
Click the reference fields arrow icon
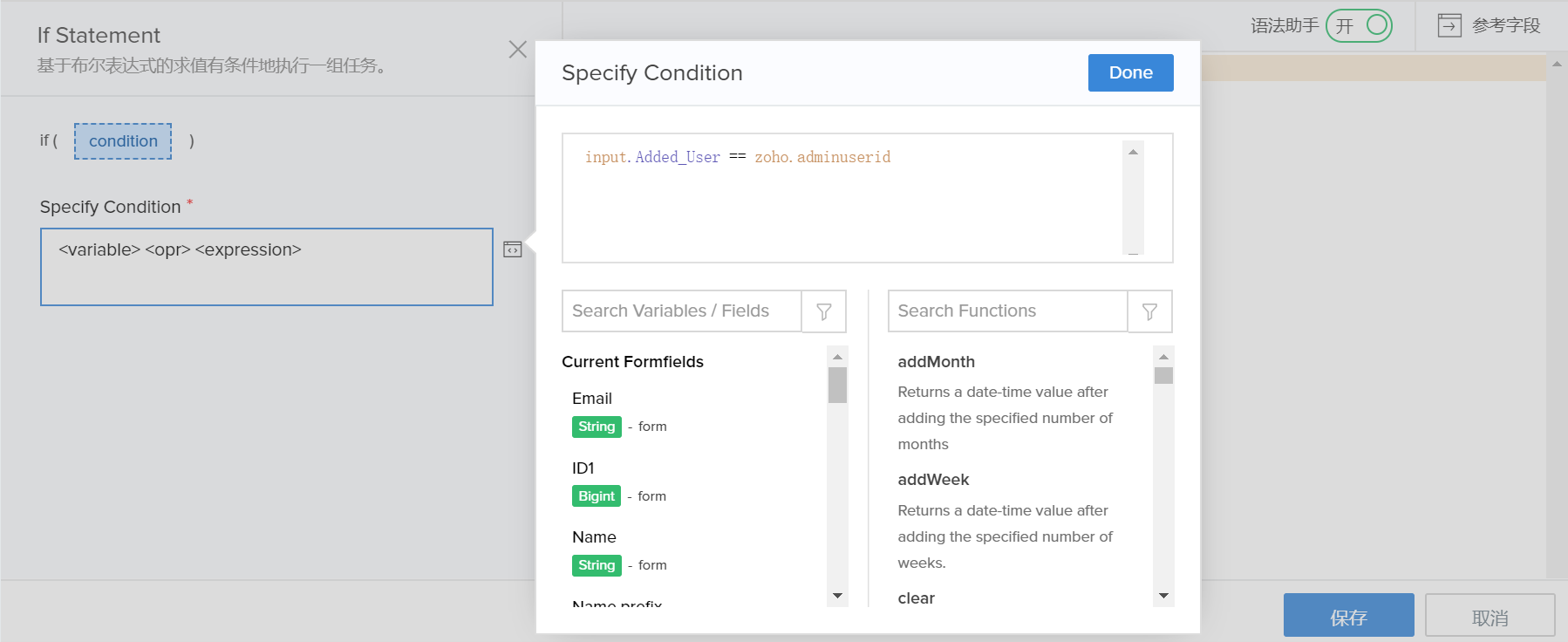pos(1449,25)
